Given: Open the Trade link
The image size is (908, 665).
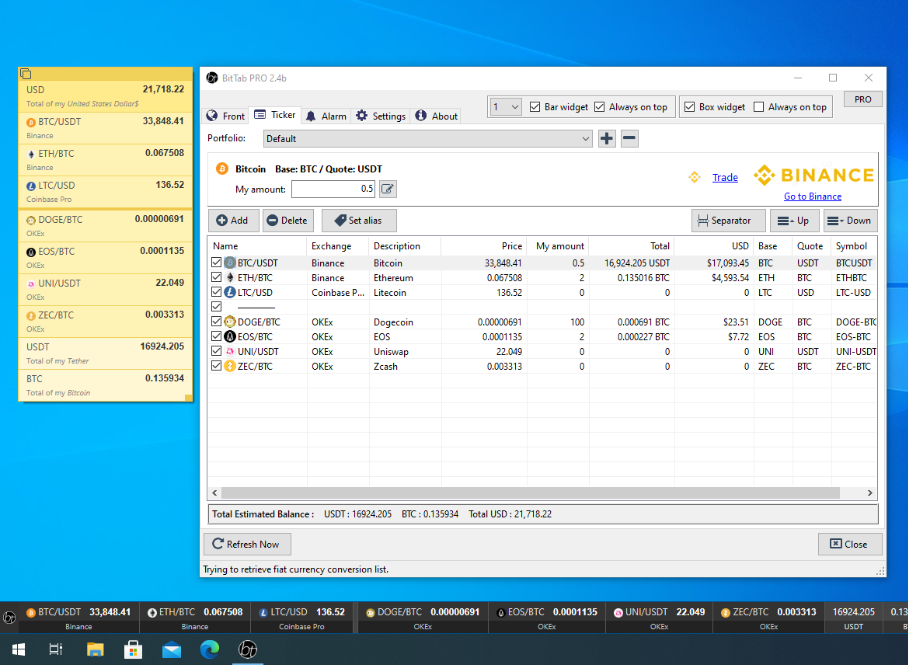Looking at the screenshot, I should [725, 177].
